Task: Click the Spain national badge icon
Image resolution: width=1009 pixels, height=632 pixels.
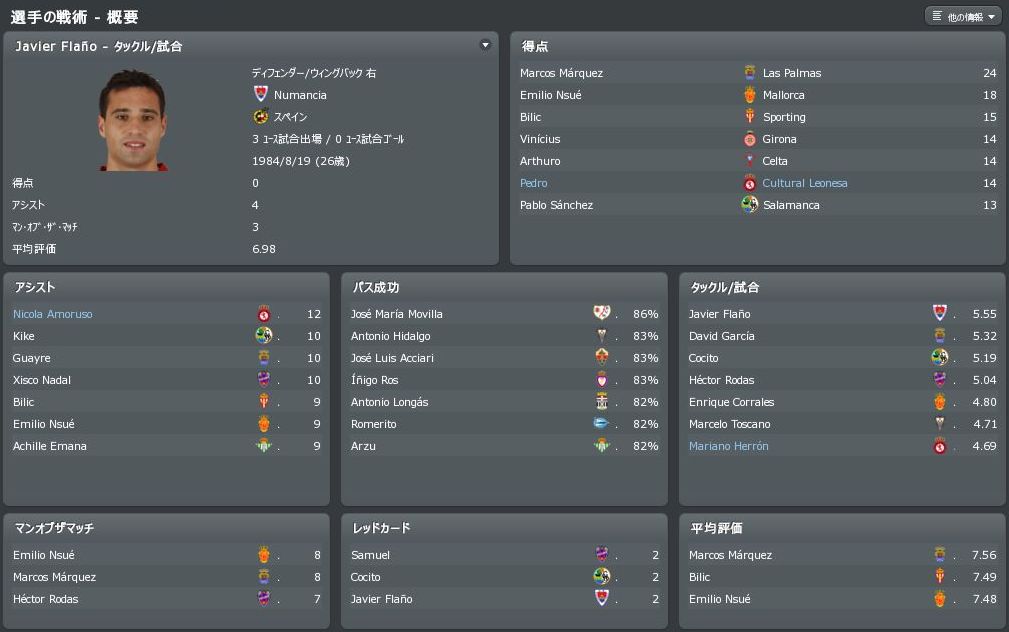Action: pos(261,116)
